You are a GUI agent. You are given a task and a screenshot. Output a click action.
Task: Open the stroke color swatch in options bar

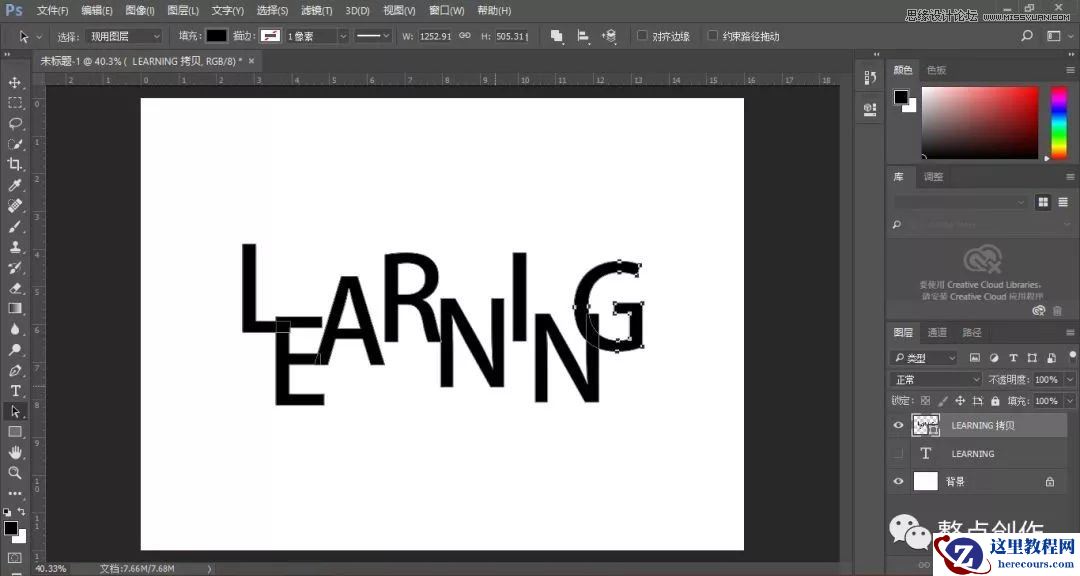270,36
